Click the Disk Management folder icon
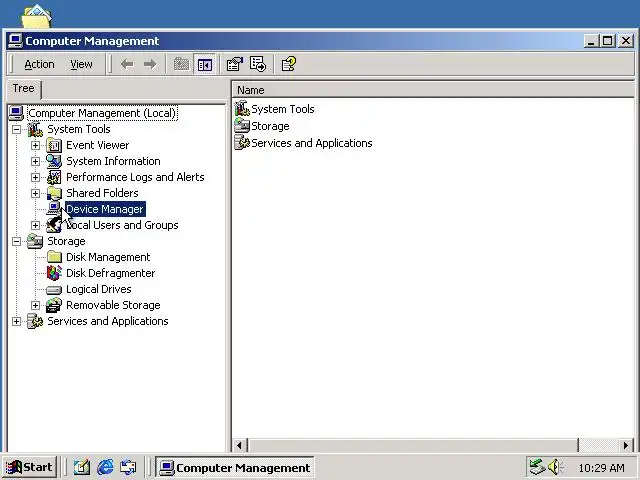 click(x=54, y=257)
